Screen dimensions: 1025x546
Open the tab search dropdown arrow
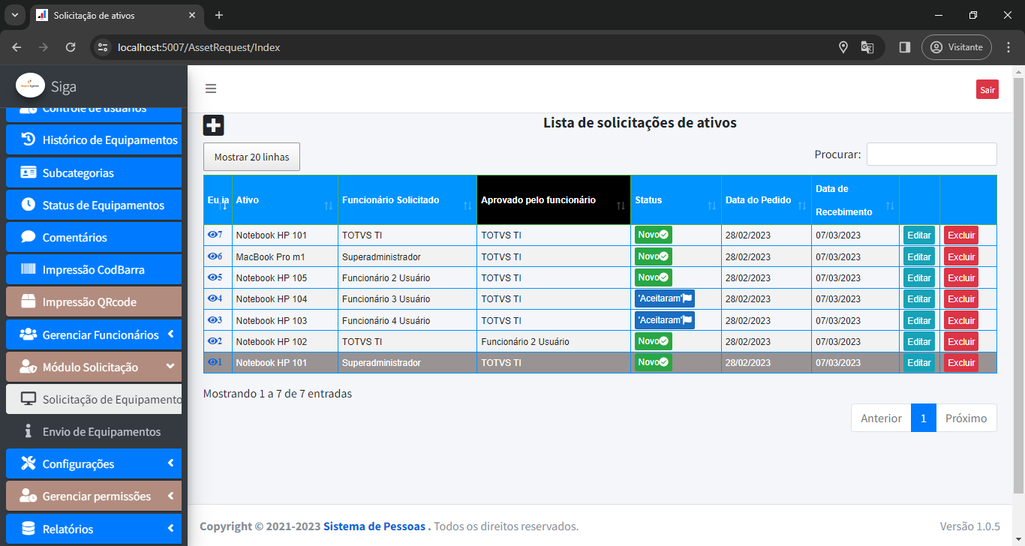pos(14,15)
